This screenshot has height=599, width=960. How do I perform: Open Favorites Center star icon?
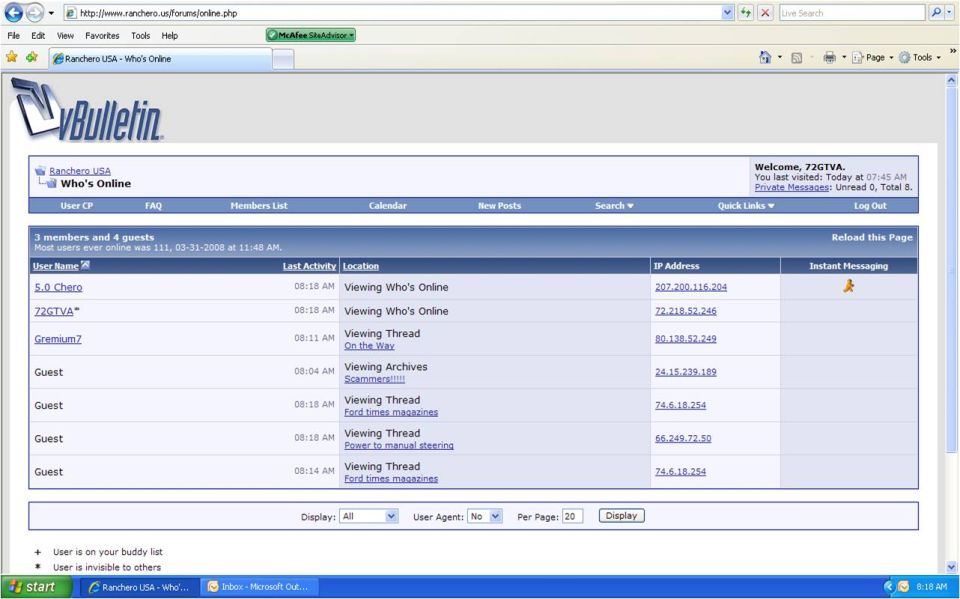click(x=12, y=57)
